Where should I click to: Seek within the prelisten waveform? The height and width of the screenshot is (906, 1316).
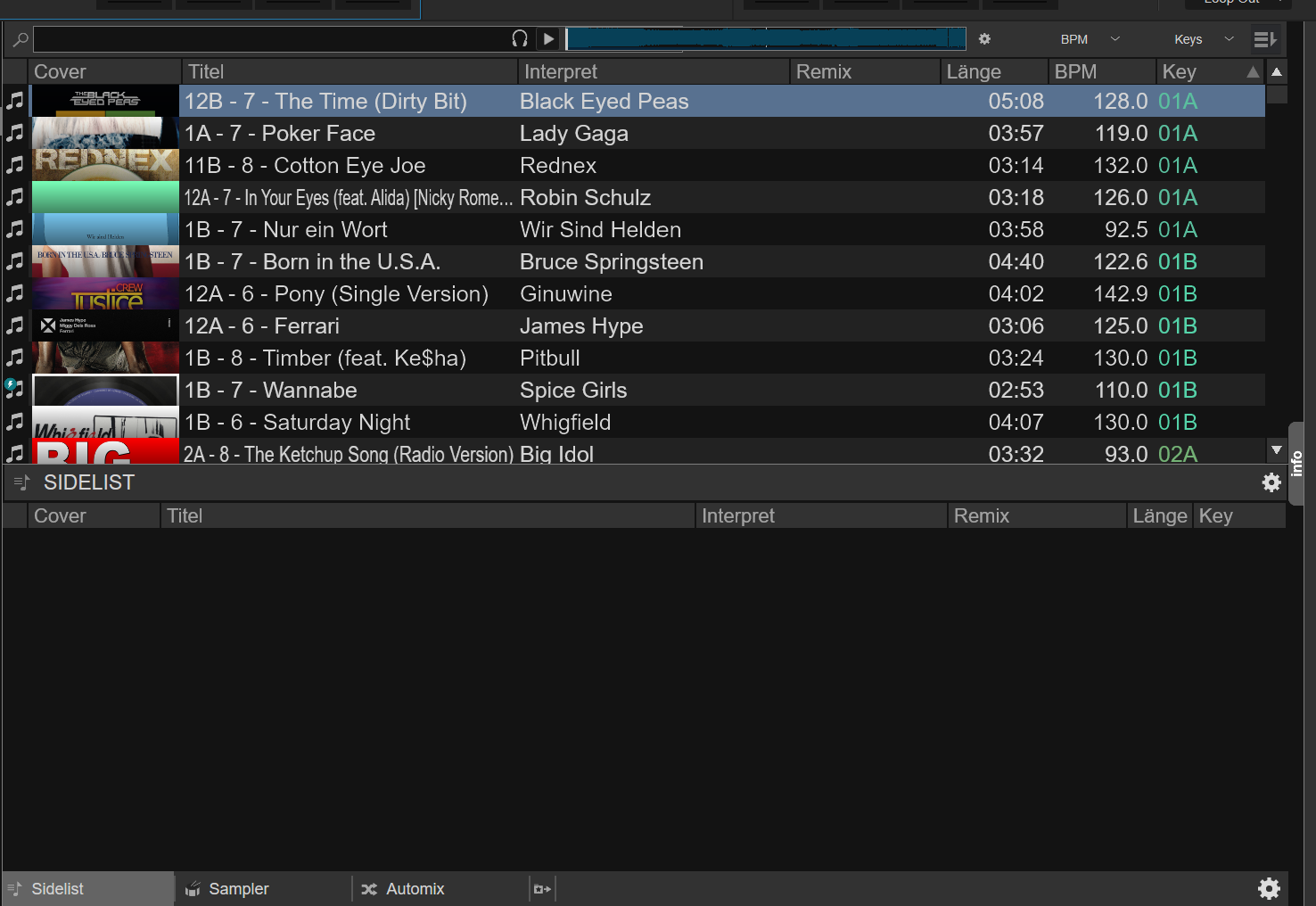767,38
